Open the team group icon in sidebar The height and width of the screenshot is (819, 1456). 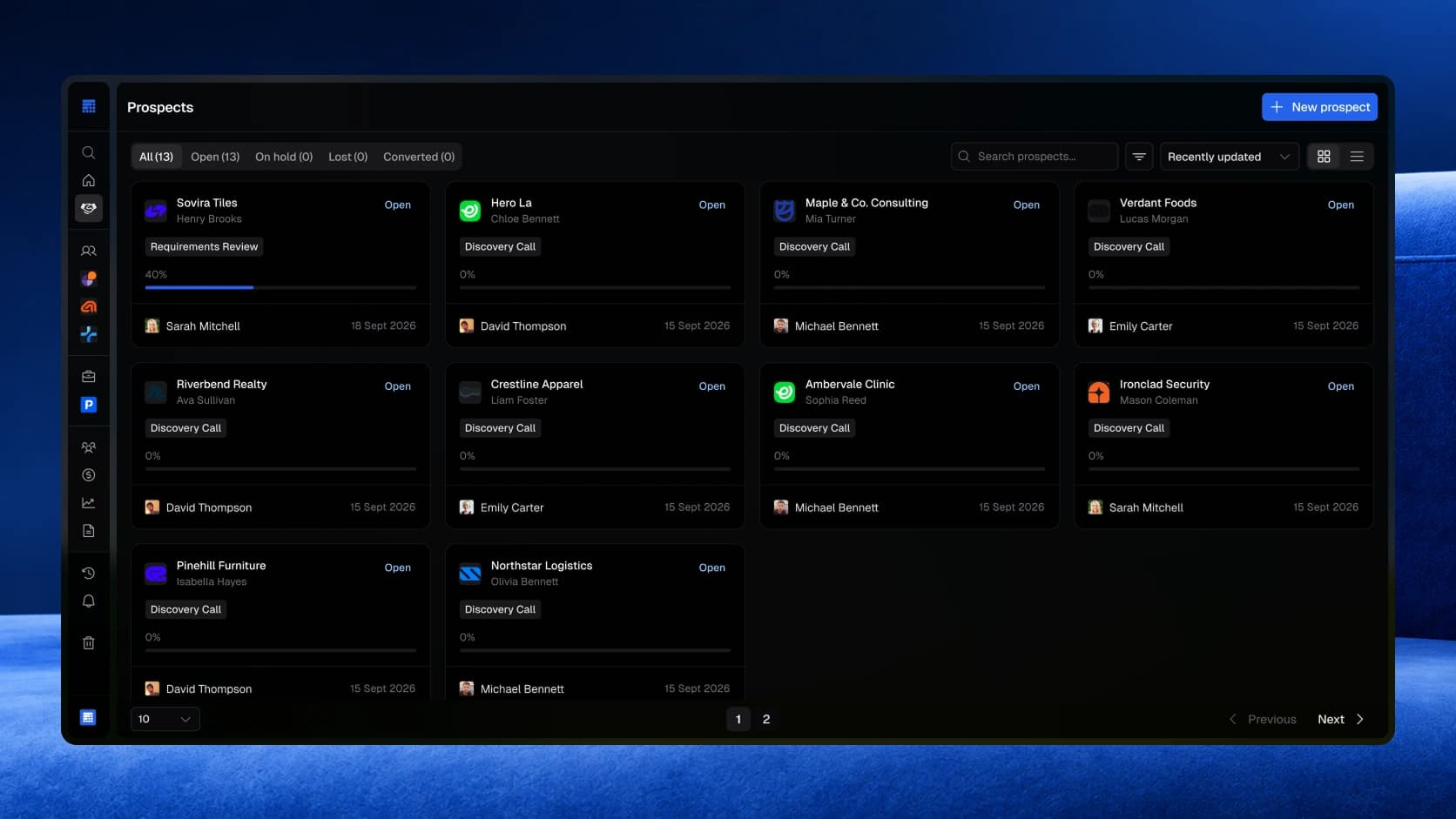coord(88,447)
